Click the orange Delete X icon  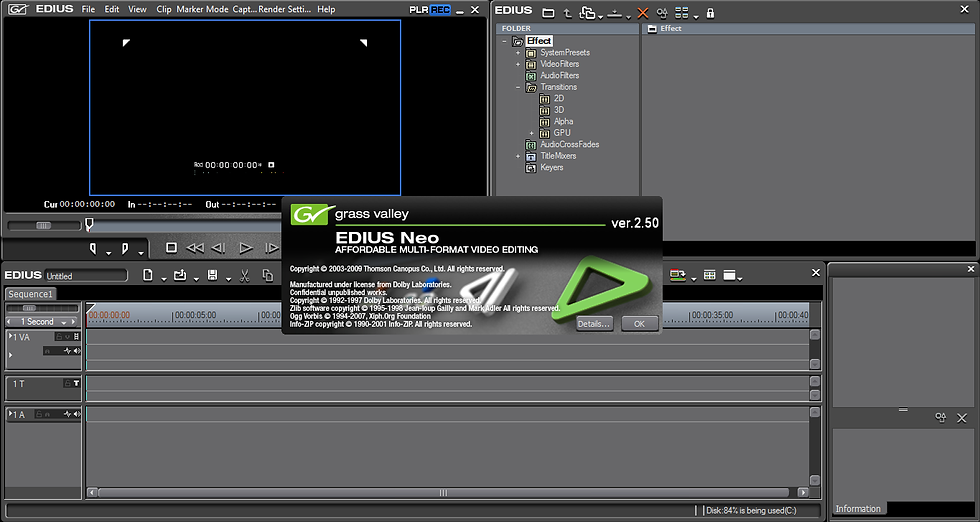(642, 13)
